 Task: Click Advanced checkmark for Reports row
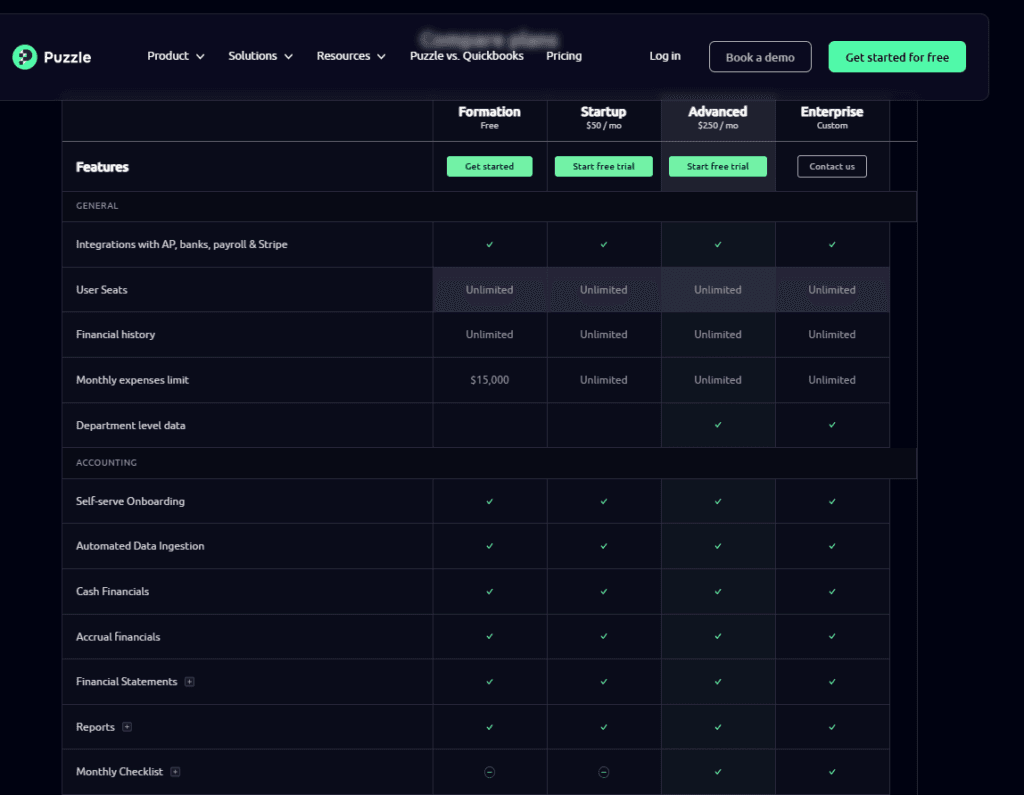(x=718, y=727)
